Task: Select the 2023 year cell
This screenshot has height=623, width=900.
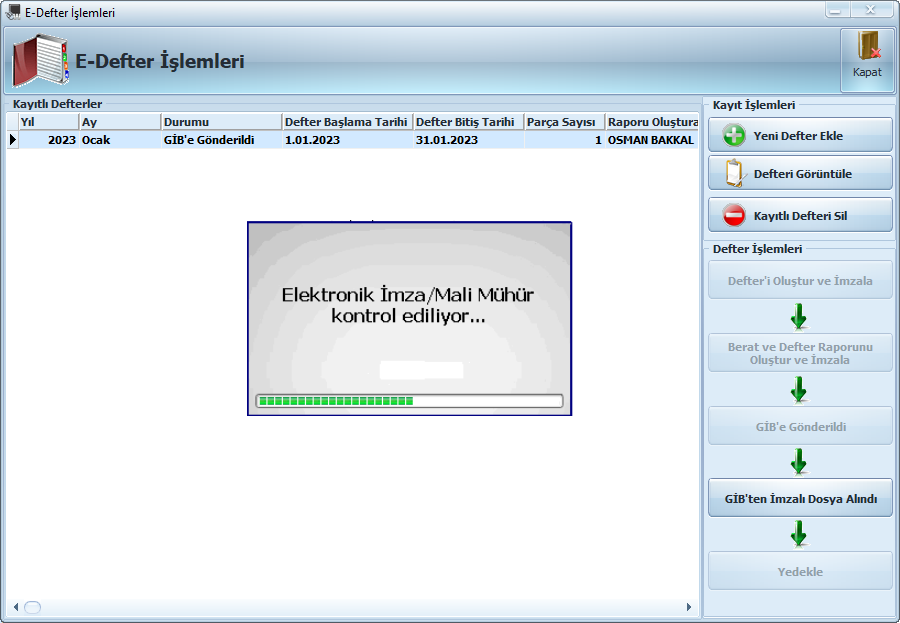Action: (x=49, y=140)
